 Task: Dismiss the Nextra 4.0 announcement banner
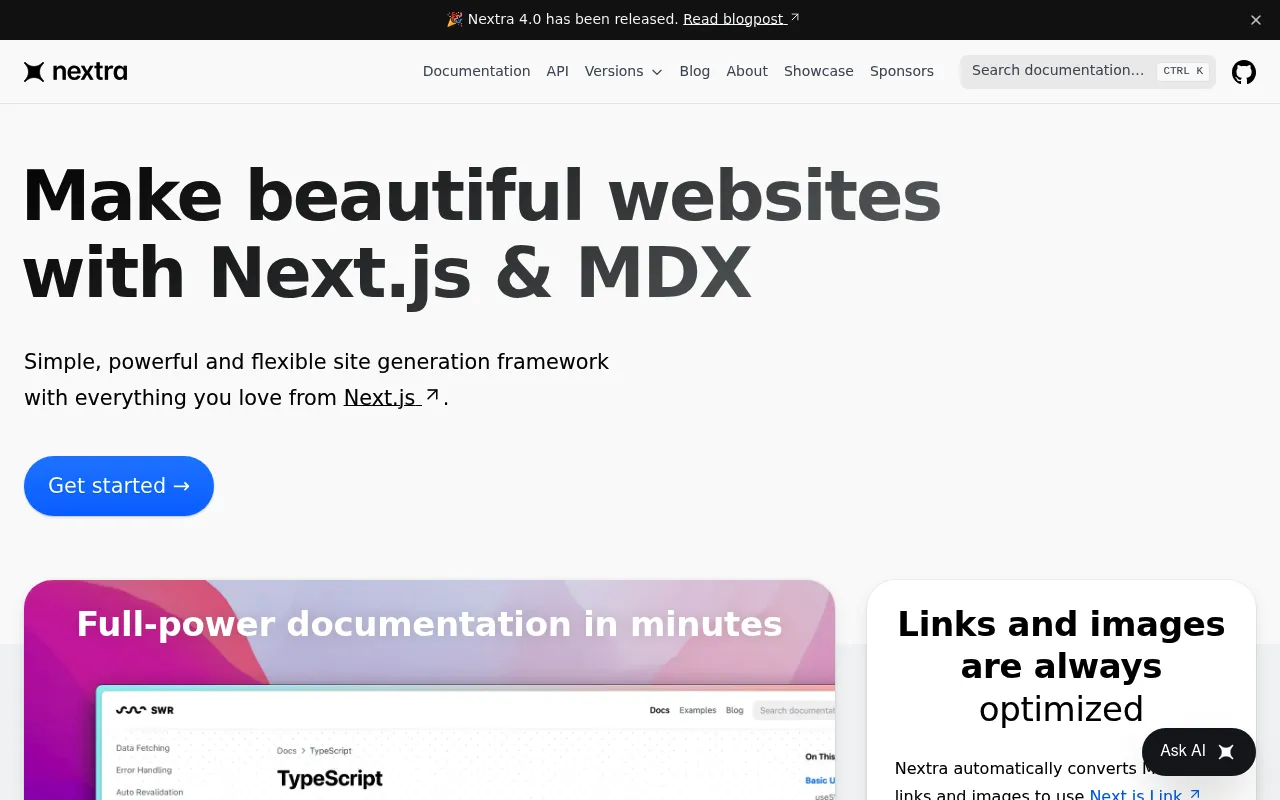1256,20
